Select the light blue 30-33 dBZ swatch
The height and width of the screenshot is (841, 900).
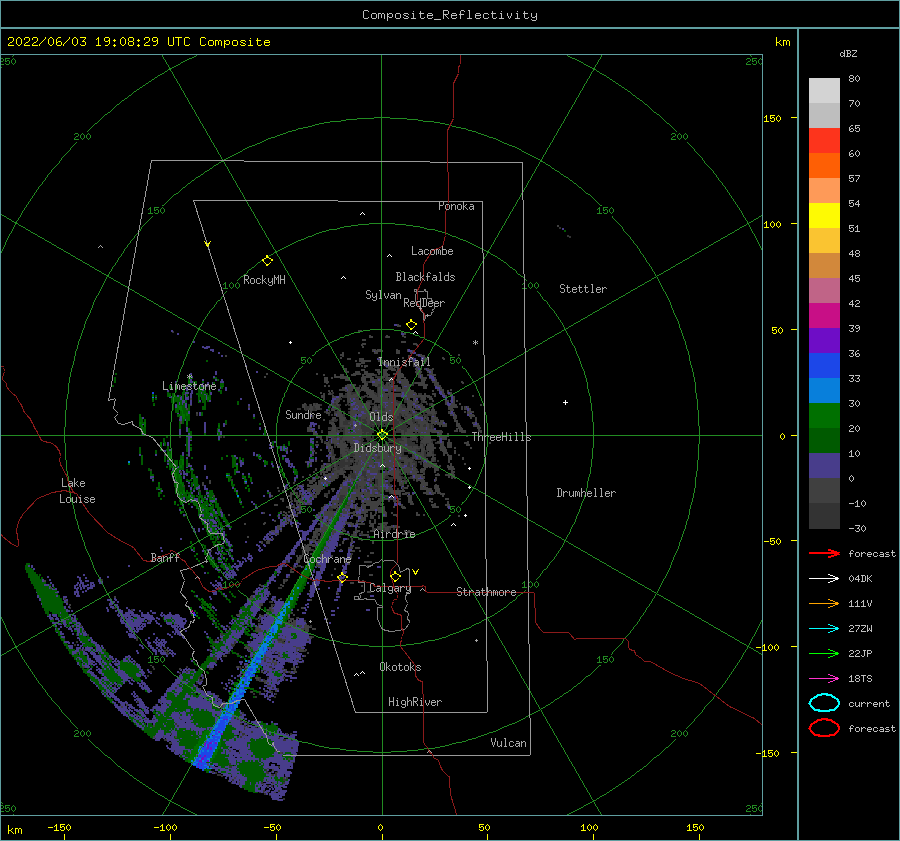(x=824, y=391)
